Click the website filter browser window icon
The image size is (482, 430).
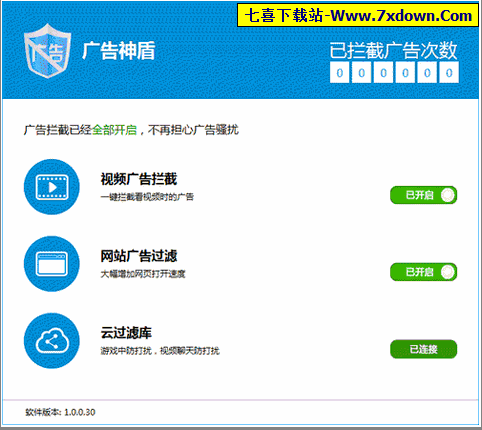(x=52, y=264)
